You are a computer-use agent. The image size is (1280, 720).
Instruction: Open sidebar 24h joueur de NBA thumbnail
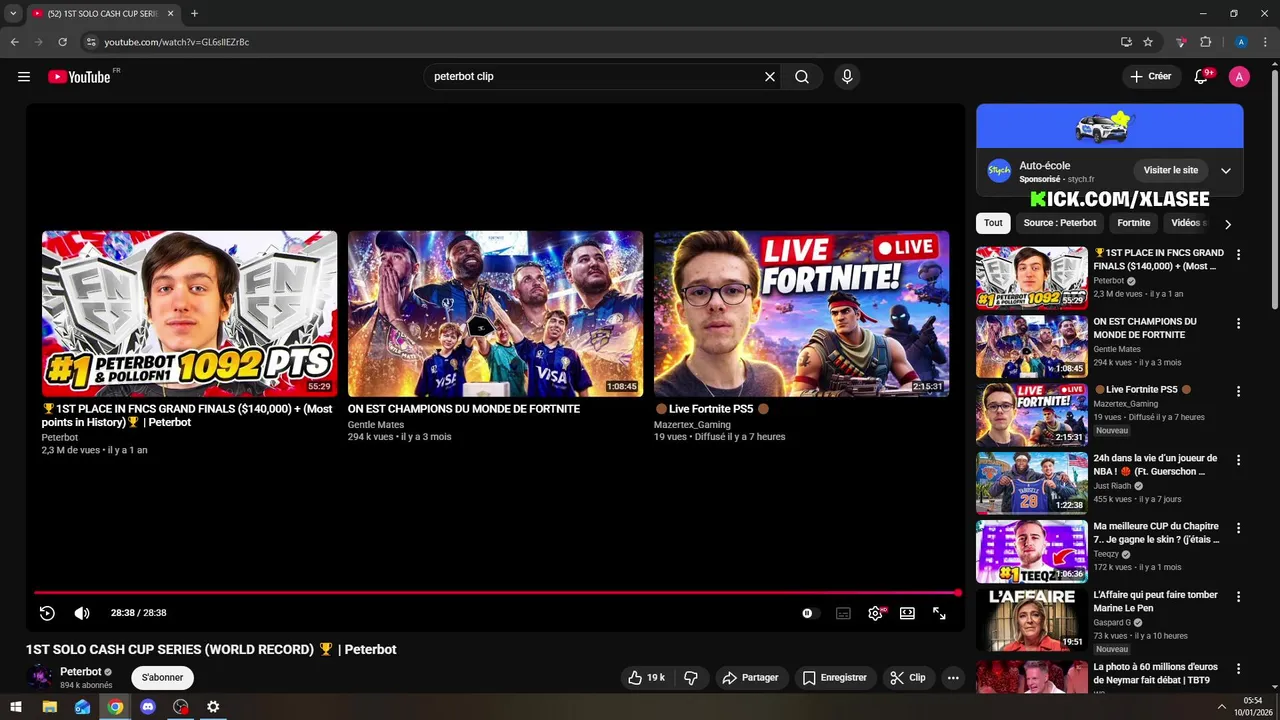pos(1031,483)
